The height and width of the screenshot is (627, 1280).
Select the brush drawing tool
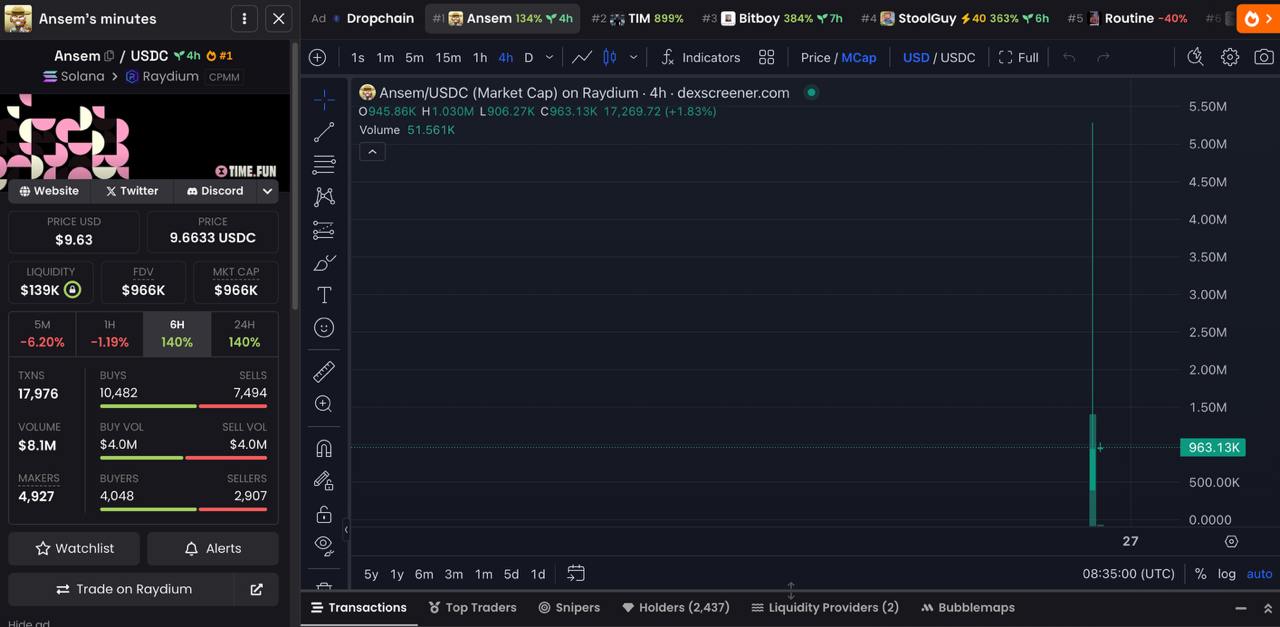[x=324, y=263]
